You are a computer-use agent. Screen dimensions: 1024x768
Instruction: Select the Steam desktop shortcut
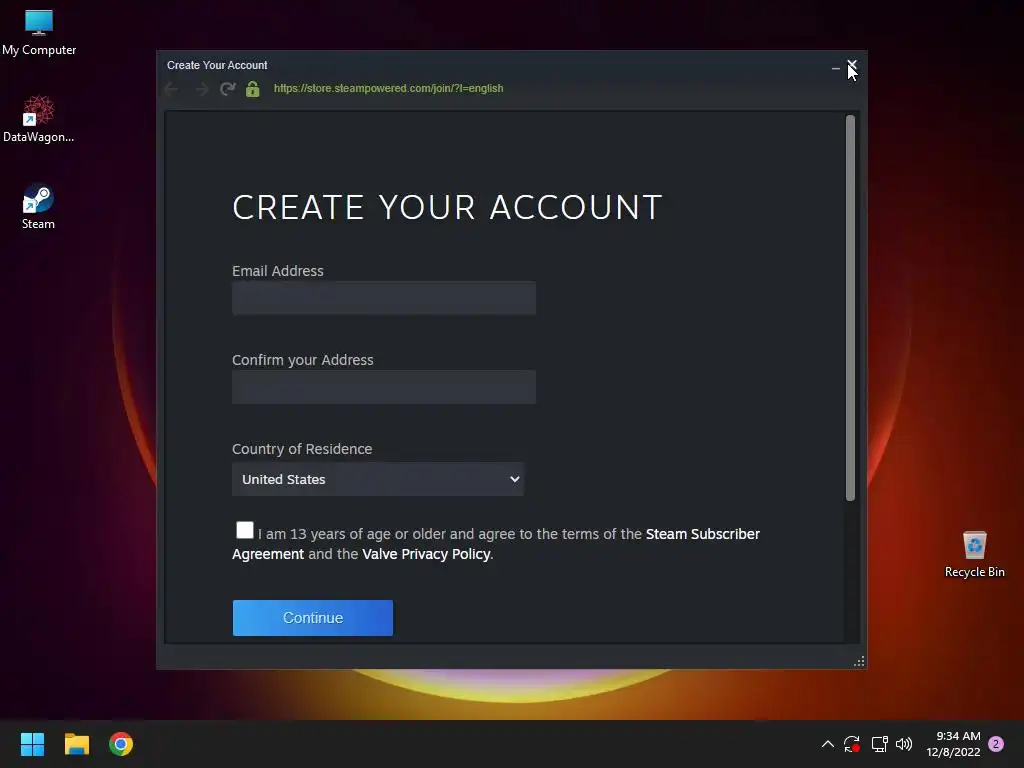pyautogui.click(x=38, y=206)
